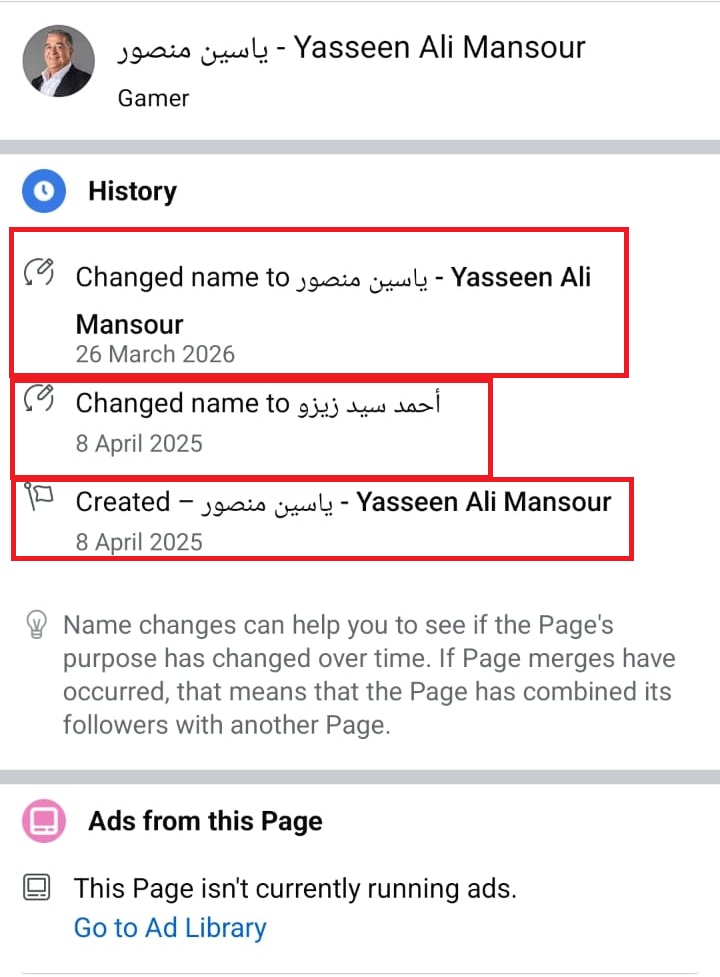Click the page profile photo

coord(57,61)
